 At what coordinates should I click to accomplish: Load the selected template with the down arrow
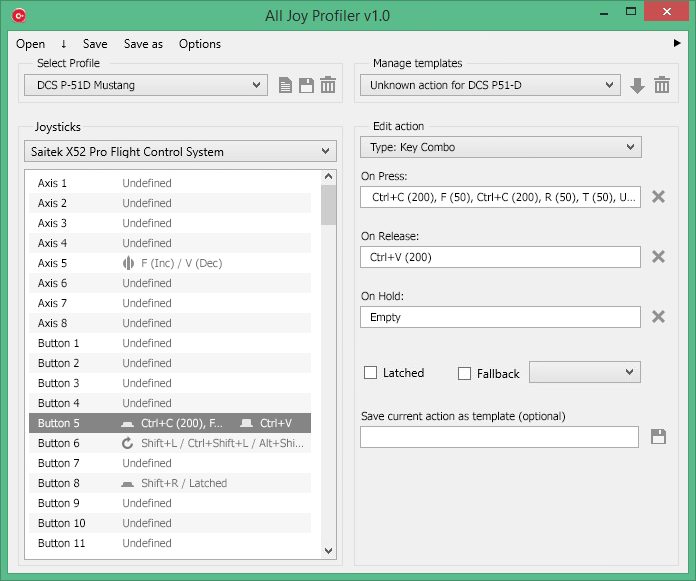tap(637, 86)
